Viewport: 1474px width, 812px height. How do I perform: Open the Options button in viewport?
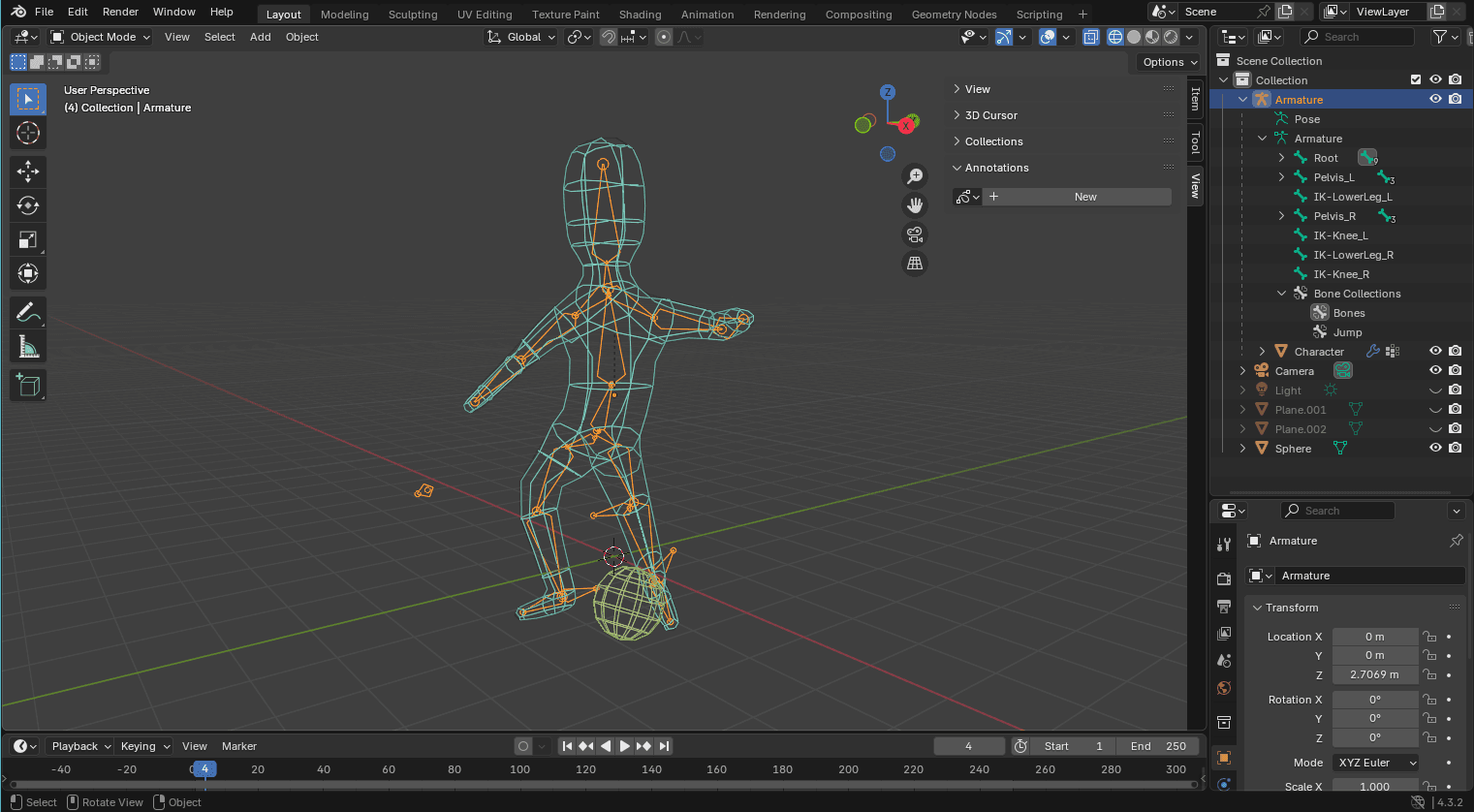pyautogui.click(x=1170, y=62)
